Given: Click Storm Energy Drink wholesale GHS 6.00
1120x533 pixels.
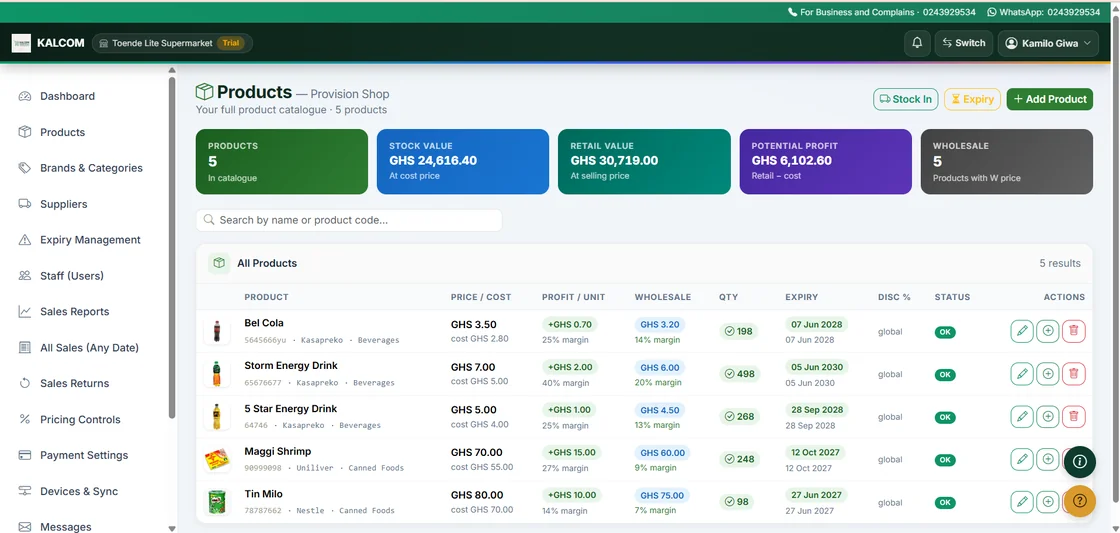Looking at the screenshot, I should (x=660, y=368).
